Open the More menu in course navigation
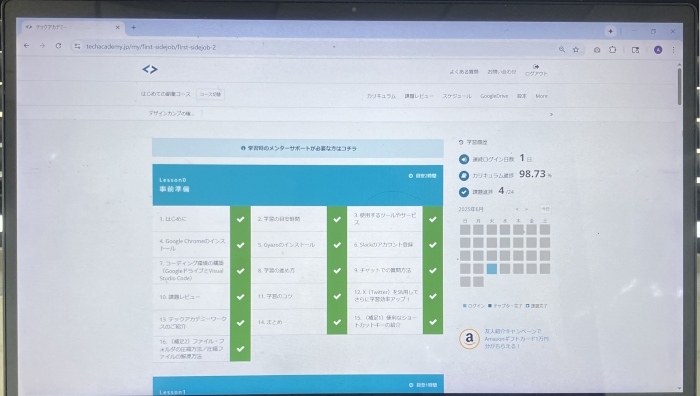 click(542, 96)
